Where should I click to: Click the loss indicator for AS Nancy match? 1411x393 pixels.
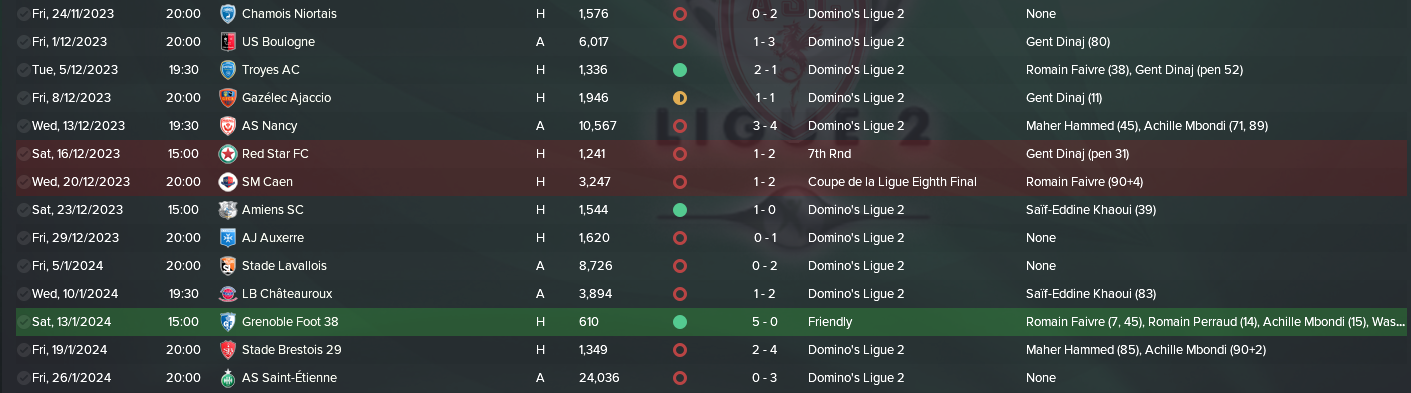point(680,126)
